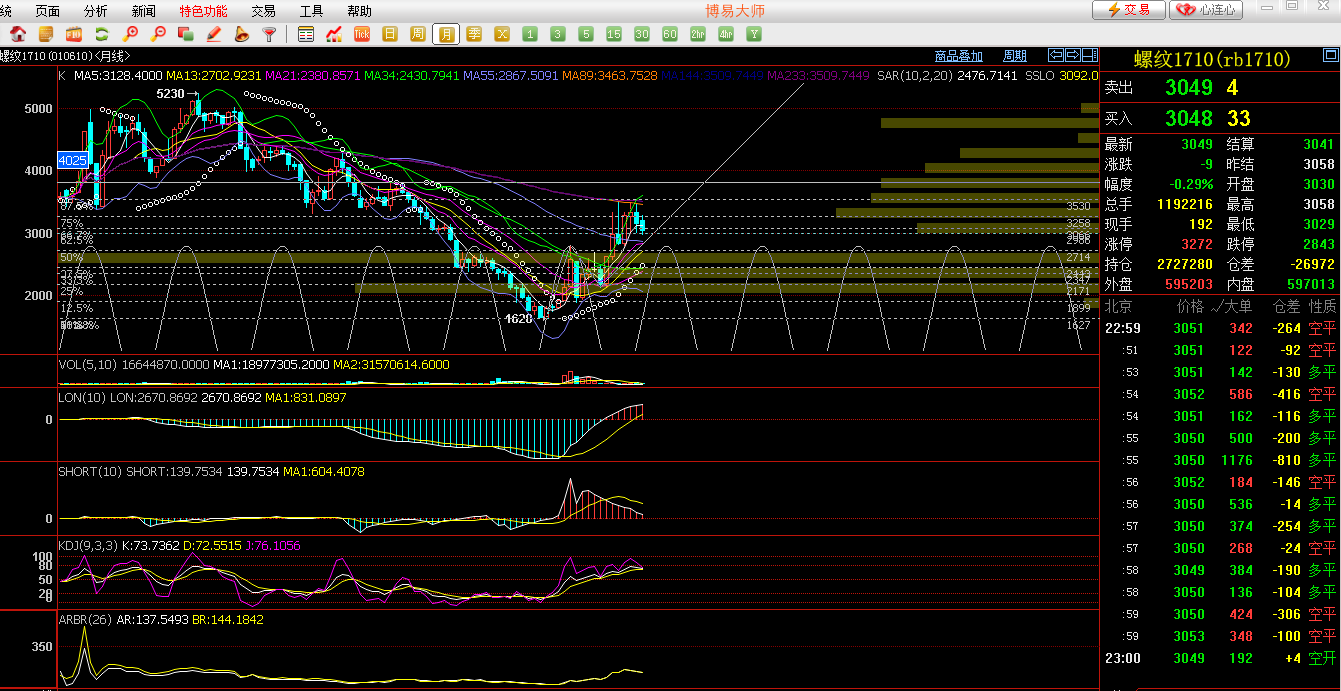Click the overlapping windows toolbar icon
Image resolution: width=1341 pixels, height=691 pixels.
[185, 34]
